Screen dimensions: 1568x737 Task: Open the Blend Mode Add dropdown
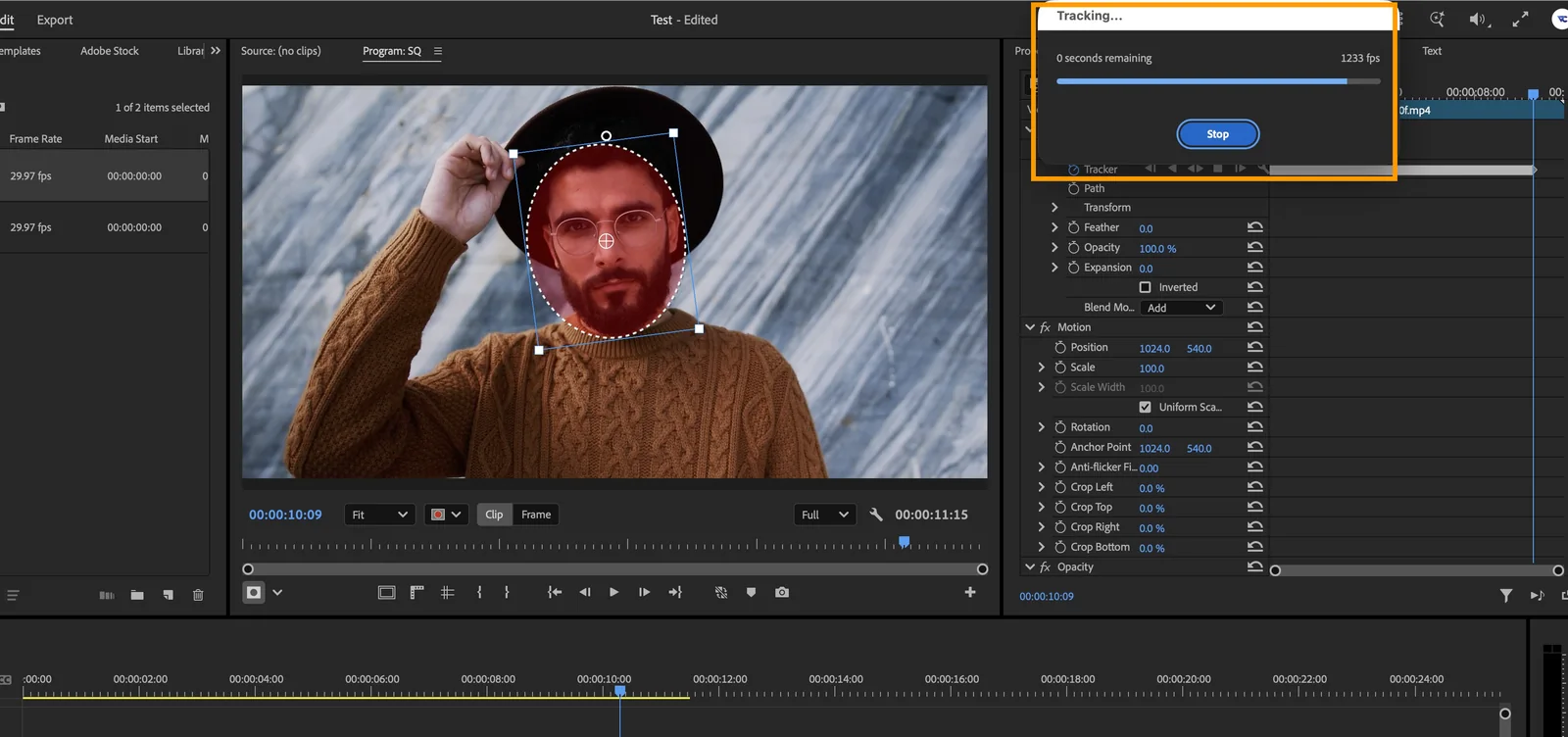[1181, 308]
